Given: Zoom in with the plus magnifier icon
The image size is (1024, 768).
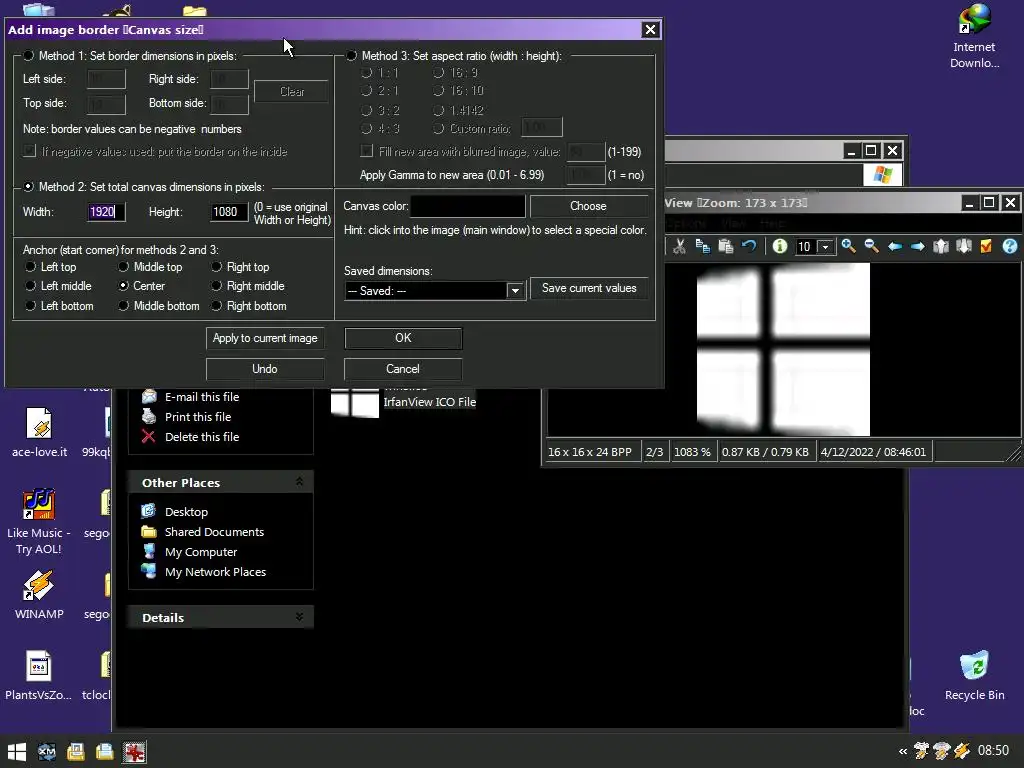Looking at the screenshot, I should click(x=848, y=246).
